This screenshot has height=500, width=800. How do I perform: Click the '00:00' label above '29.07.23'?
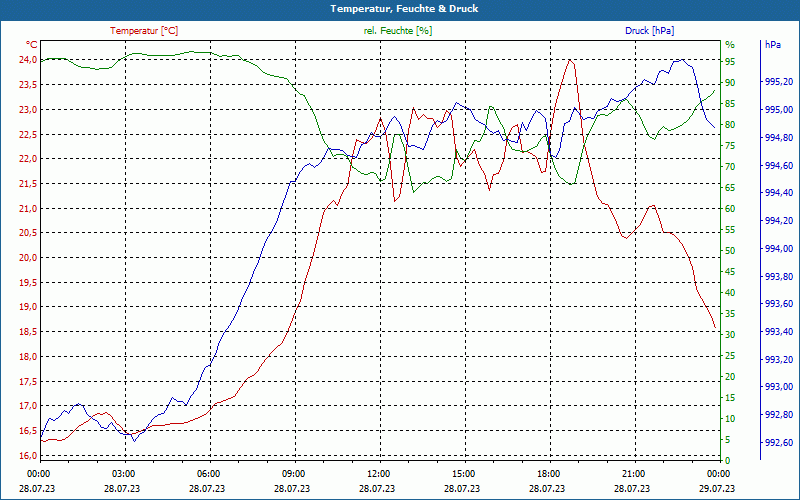pyautogui.click(x=718, y=474)
